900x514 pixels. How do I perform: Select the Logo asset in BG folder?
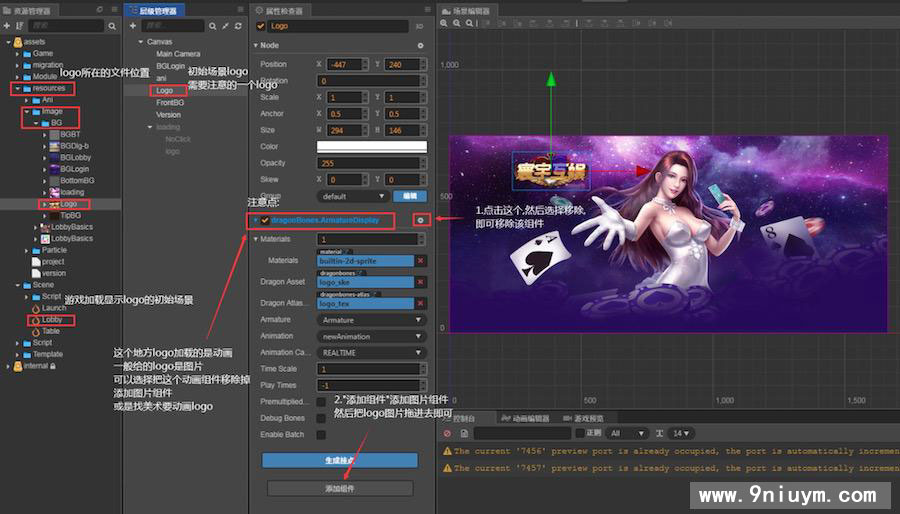(x=68, y=204)
